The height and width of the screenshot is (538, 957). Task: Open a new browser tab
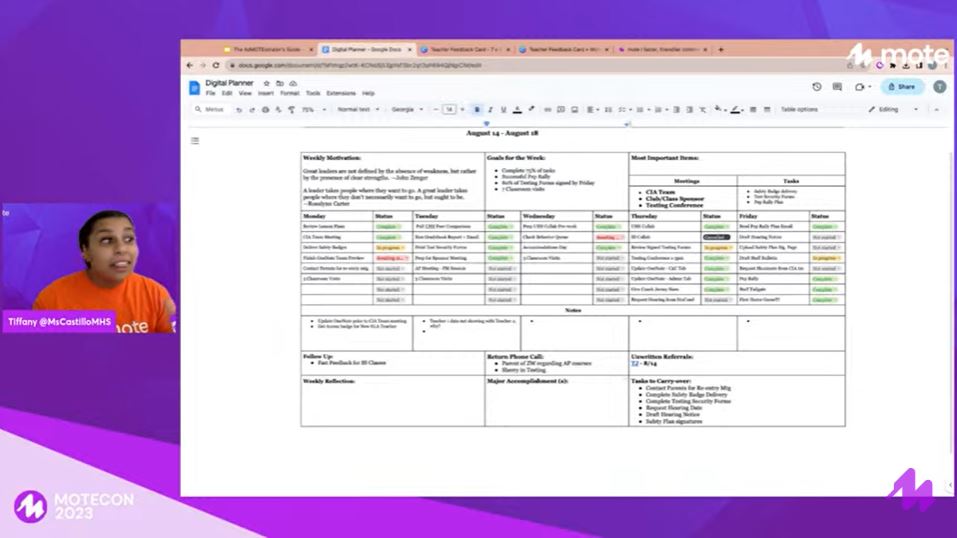tap(721, 49)
